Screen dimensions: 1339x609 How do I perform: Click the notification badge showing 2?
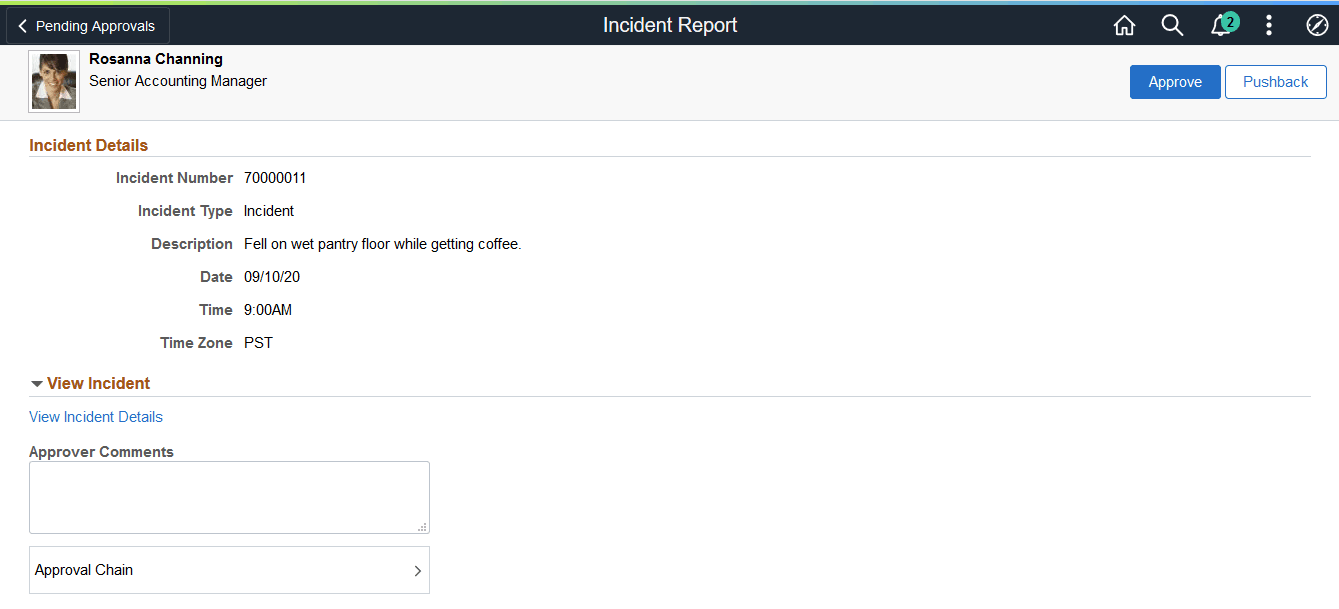1229,18
